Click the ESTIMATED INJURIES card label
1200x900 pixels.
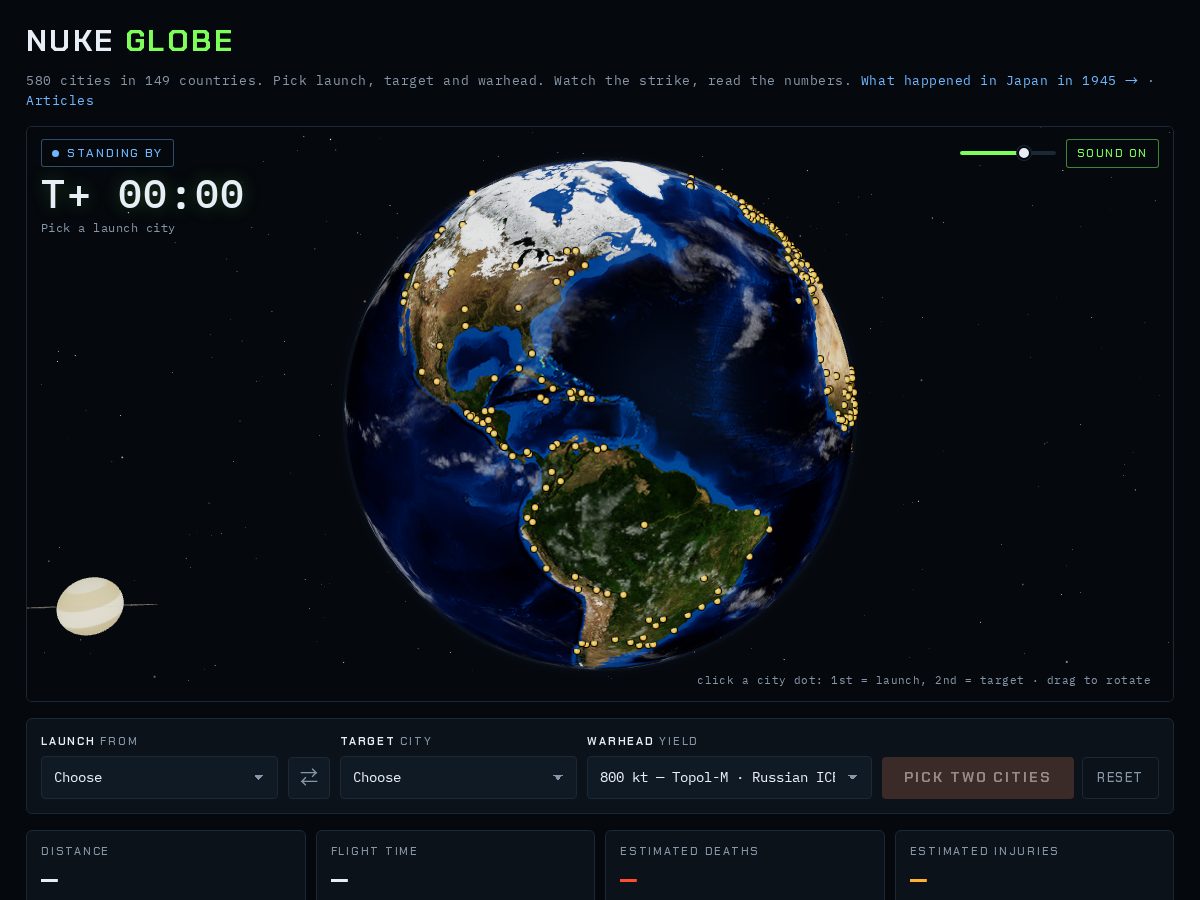pos(984,851)
